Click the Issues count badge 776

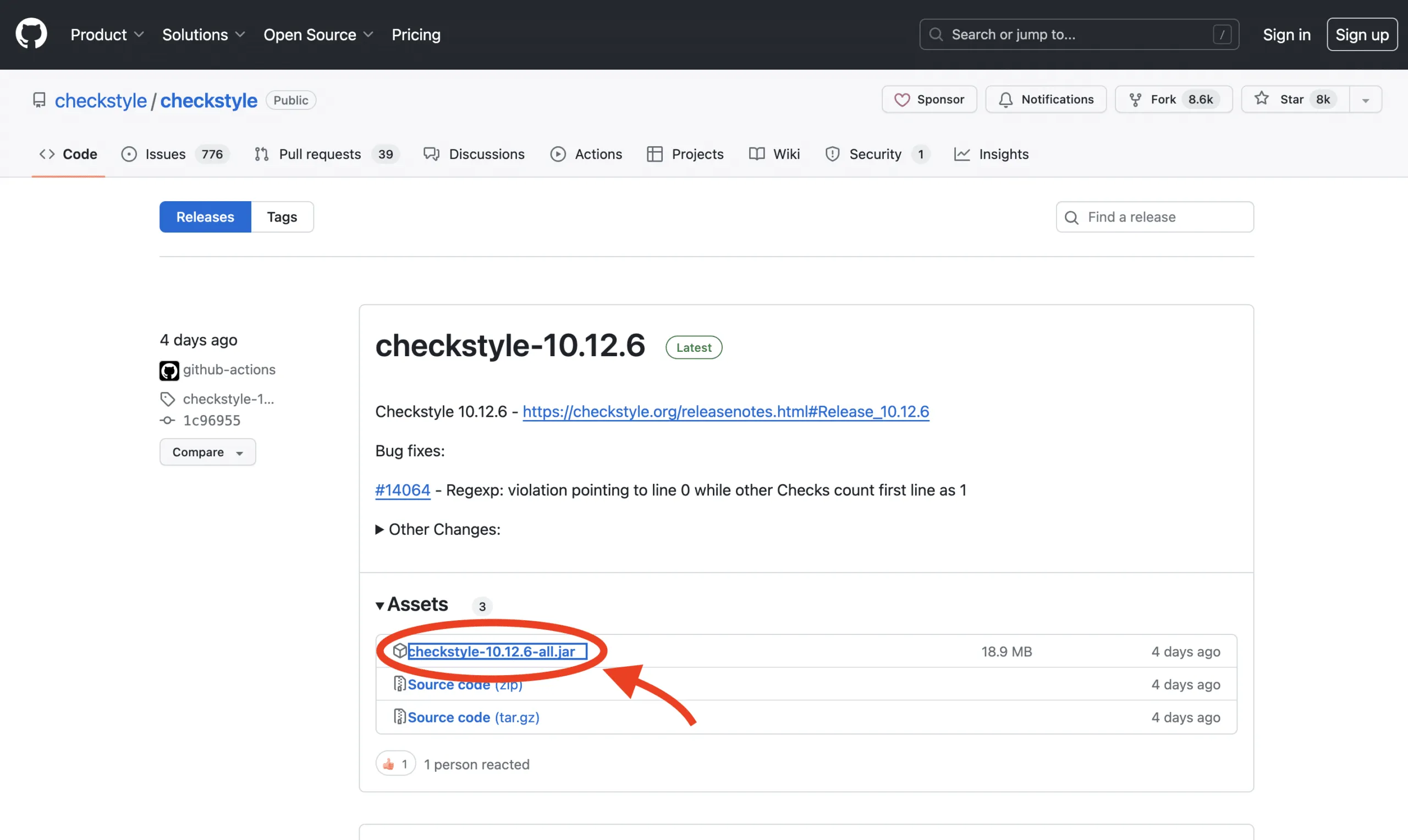coord(212,154)
